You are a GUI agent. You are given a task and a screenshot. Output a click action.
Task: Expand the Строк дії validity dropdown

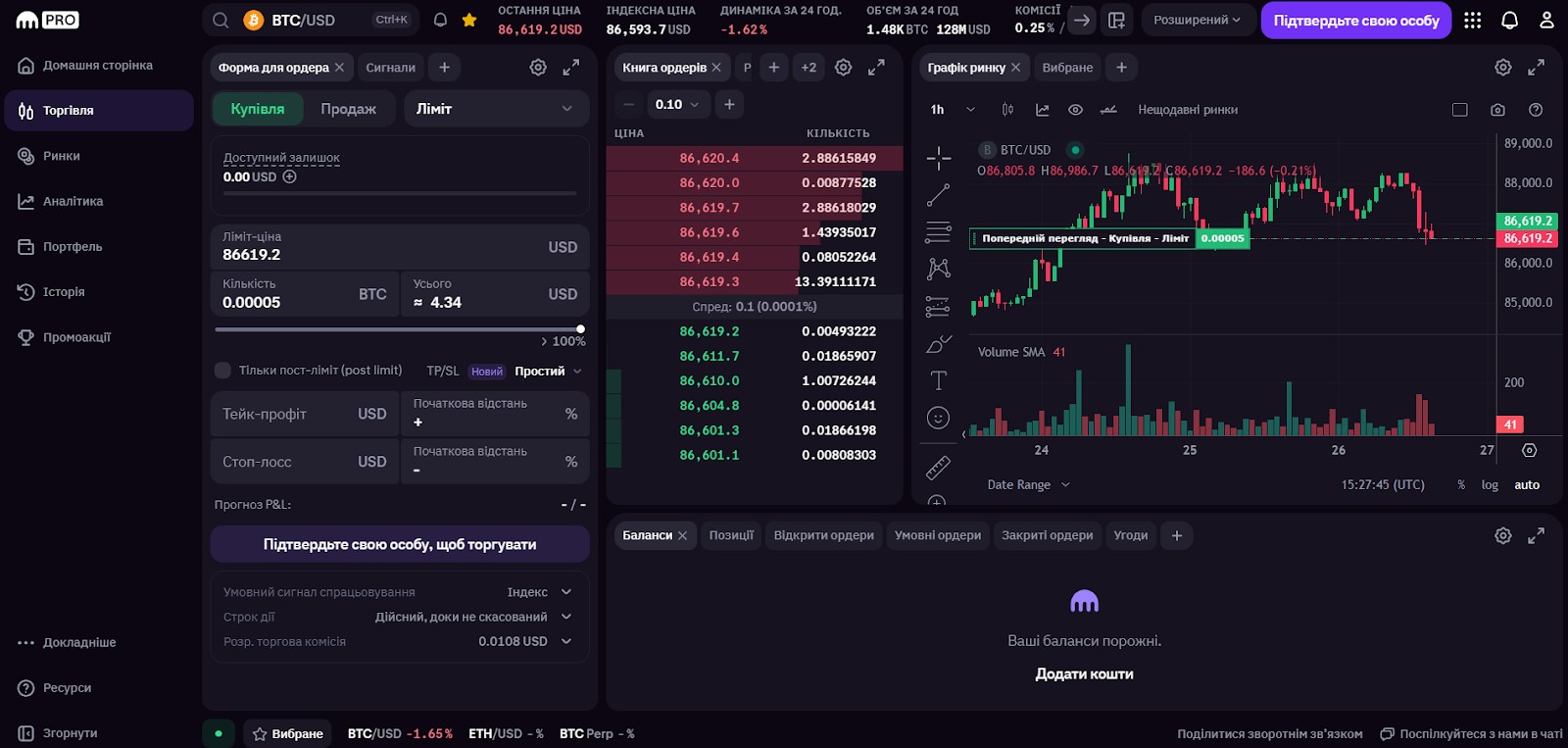coord(473,617)
